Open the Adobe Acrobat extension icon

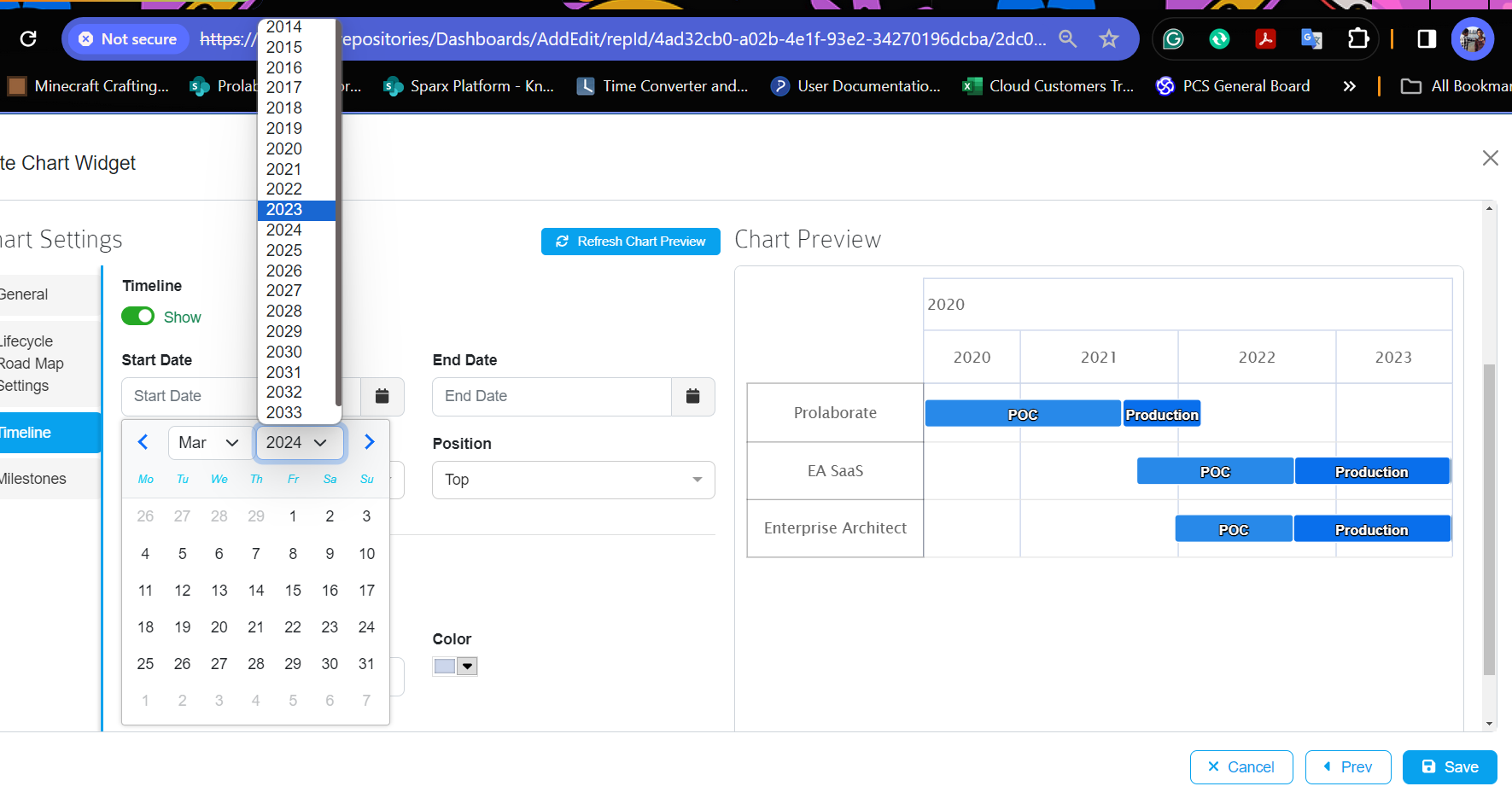[x=1265, y=38]
